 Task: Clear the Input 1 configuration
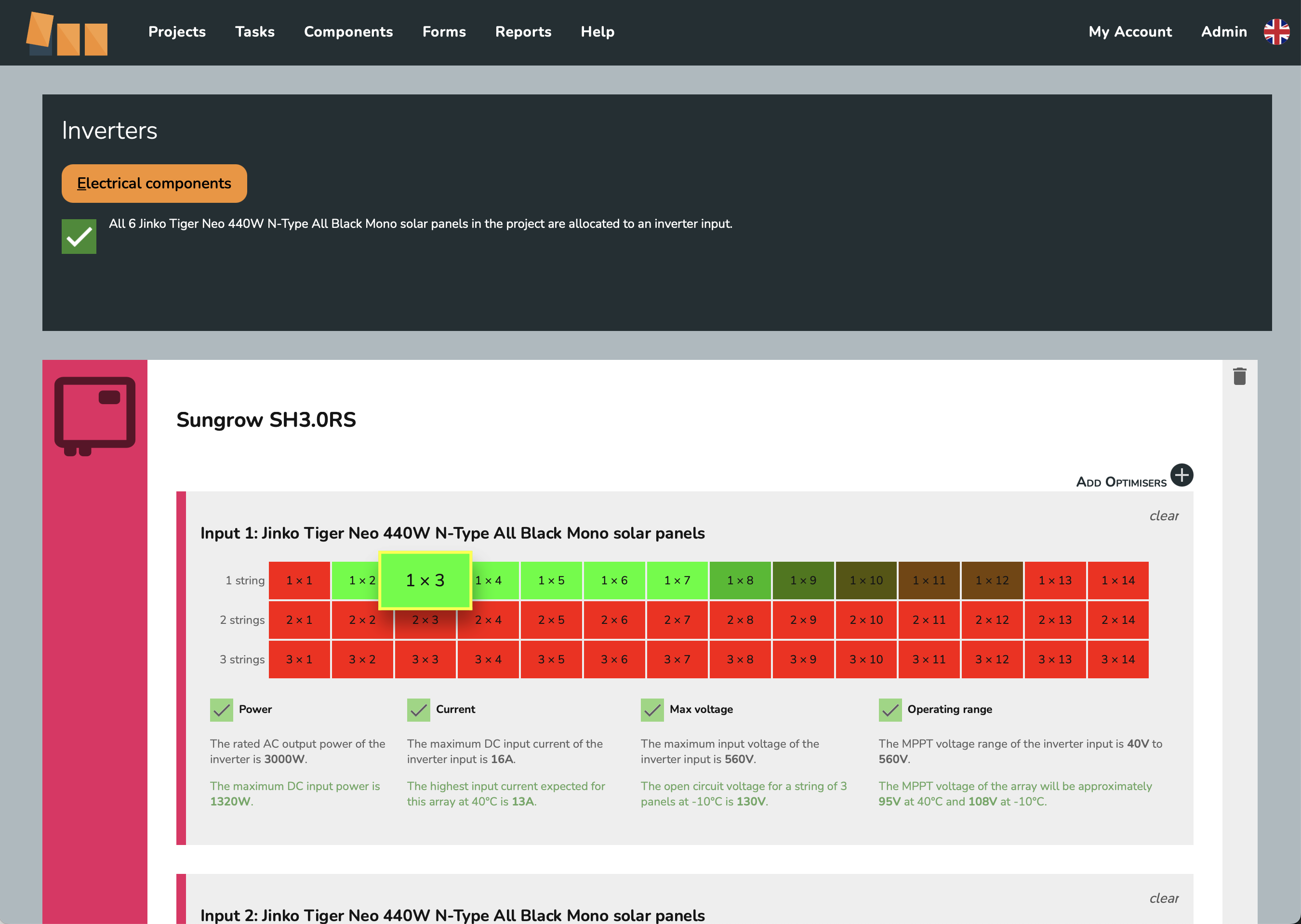pyautogui.click(x=1164, y=515)
